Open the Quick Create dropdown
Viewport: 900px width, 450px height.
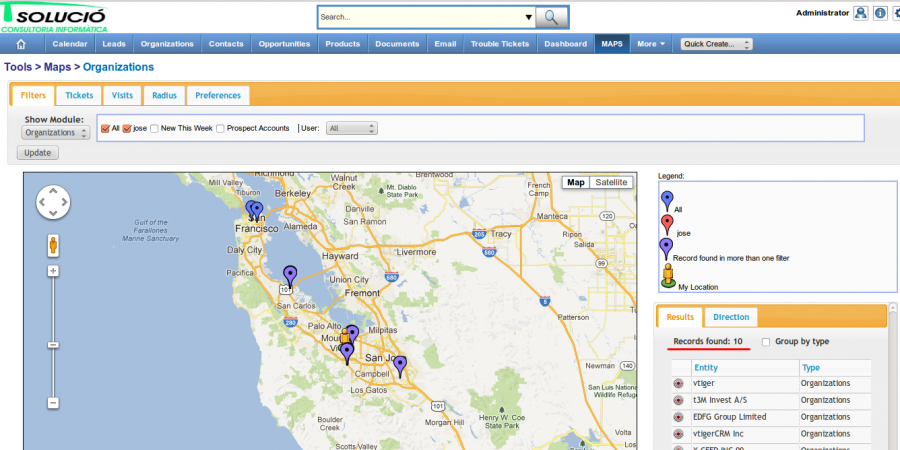pos(716,44)
